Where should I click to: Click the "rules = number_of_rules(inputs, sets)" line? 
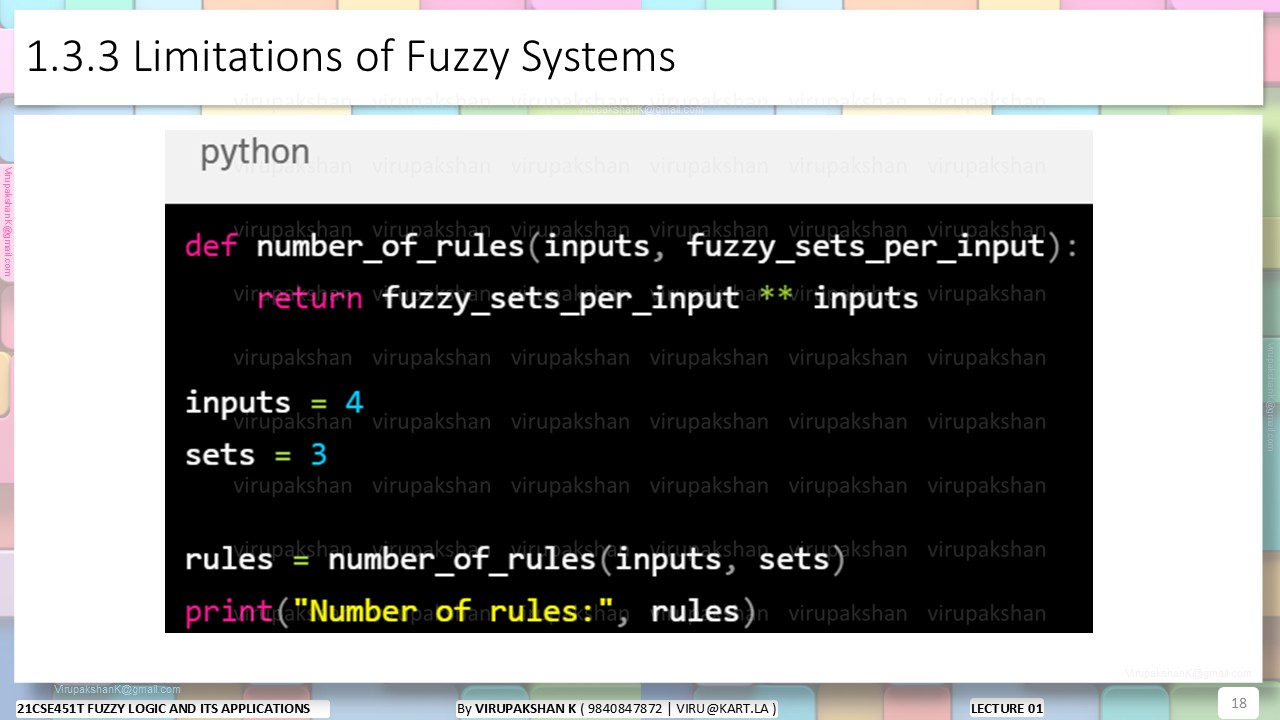pos(515,559)
